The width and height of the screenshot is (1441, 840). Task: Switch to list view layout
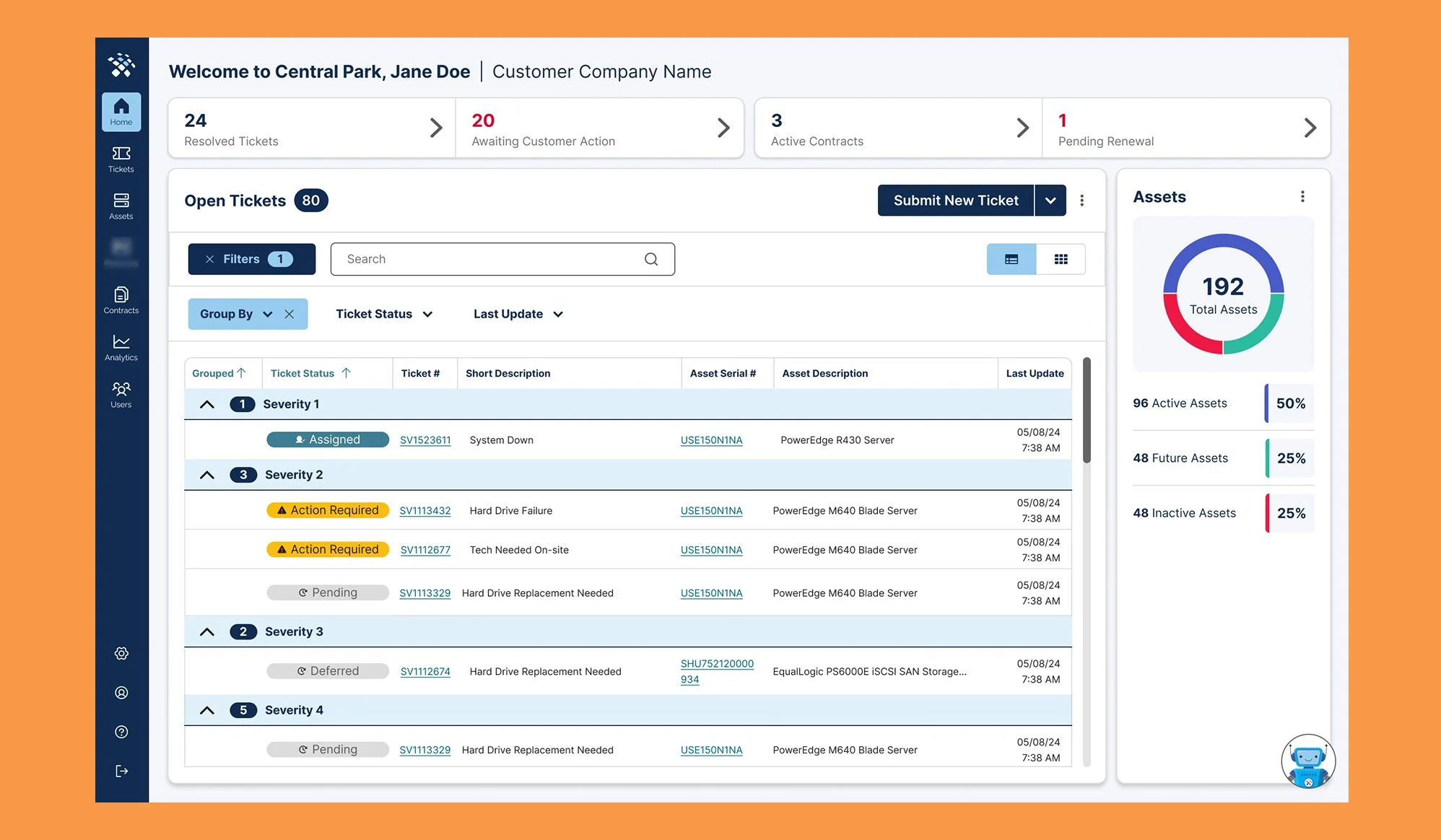pyautogui.click(x=1011, y=259)
